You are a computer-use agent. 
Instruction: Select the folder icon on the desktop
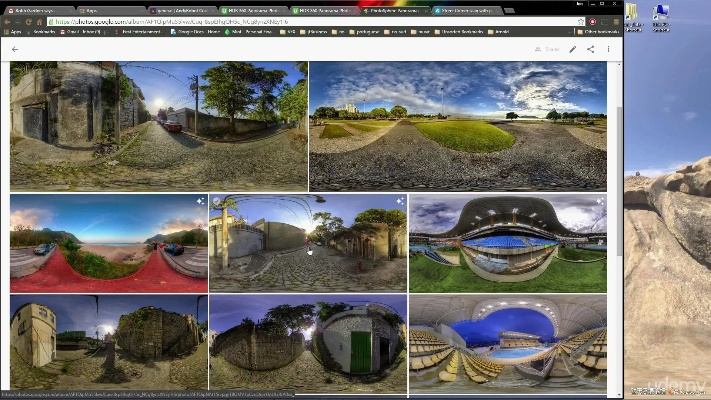pos(634,14)
